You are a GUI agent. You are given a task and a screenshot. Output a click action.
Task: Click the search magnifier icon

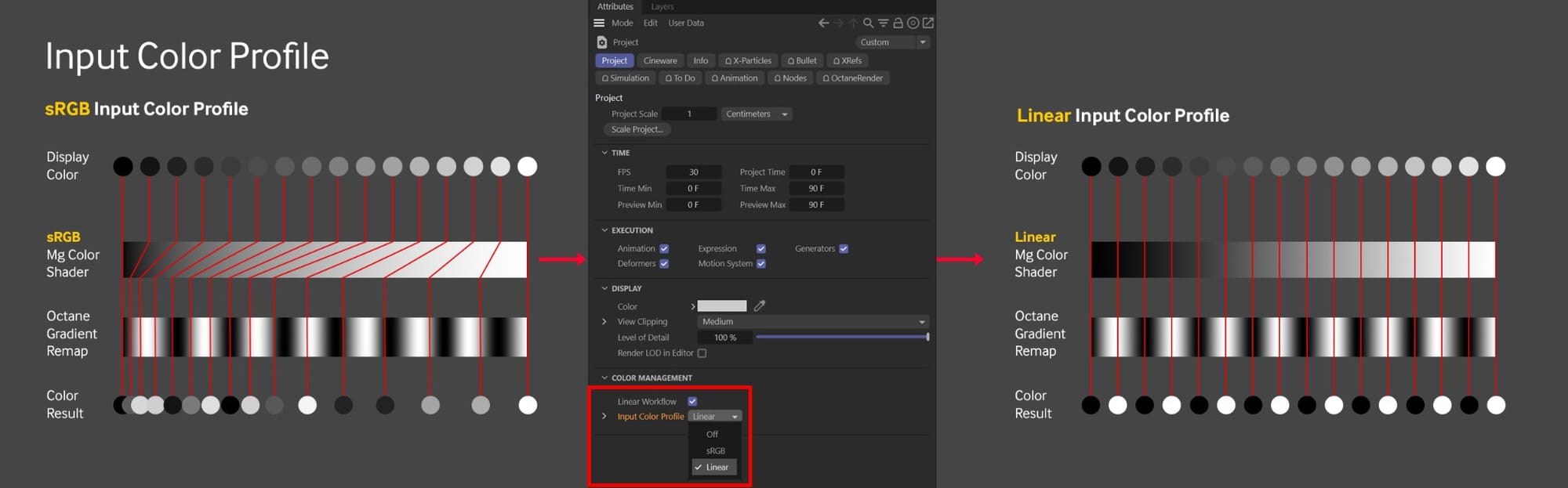click(x=868, y=23)
